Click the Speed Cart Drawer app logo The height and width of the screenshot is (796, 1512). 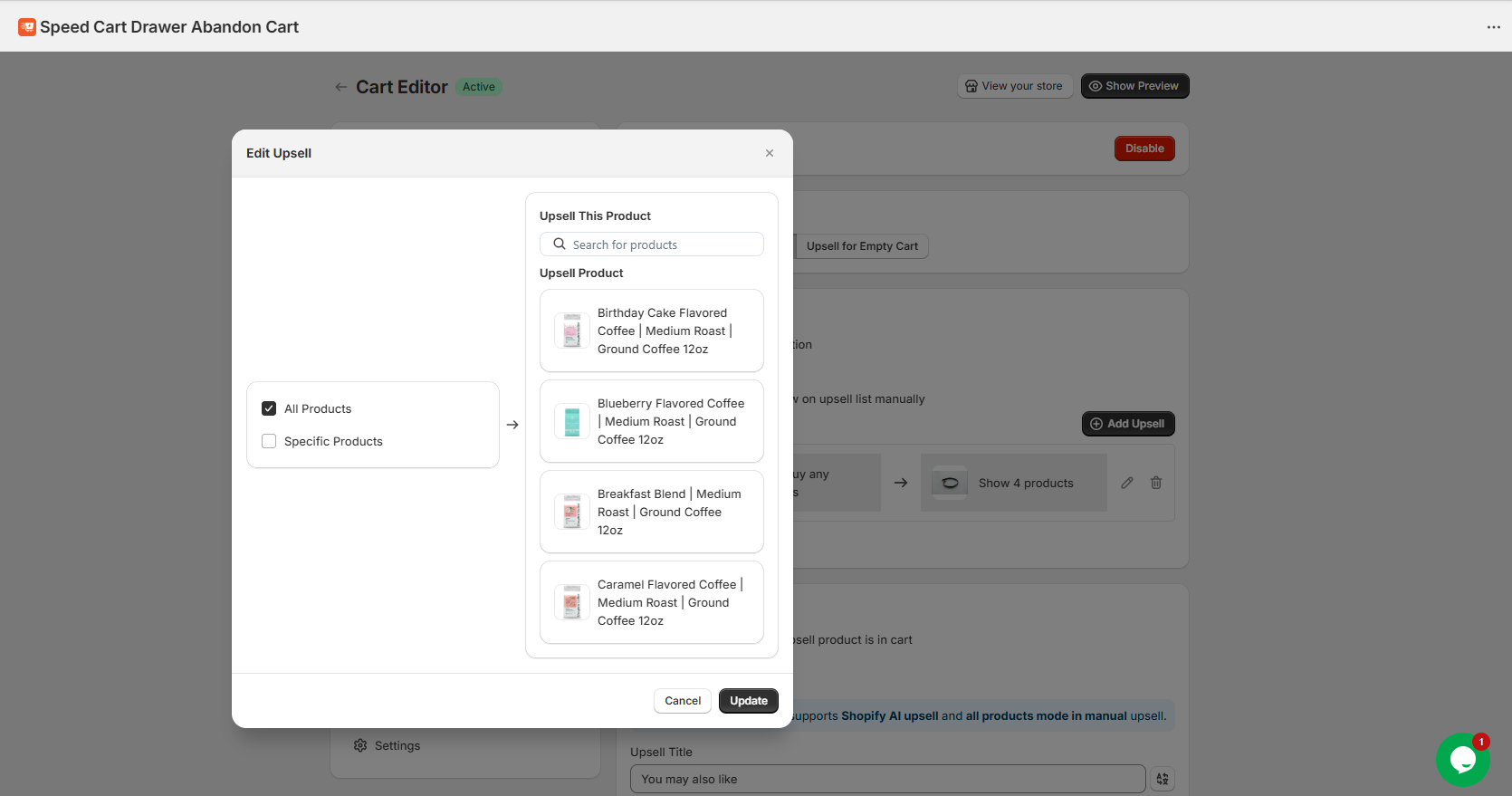(x=27, y=27)
